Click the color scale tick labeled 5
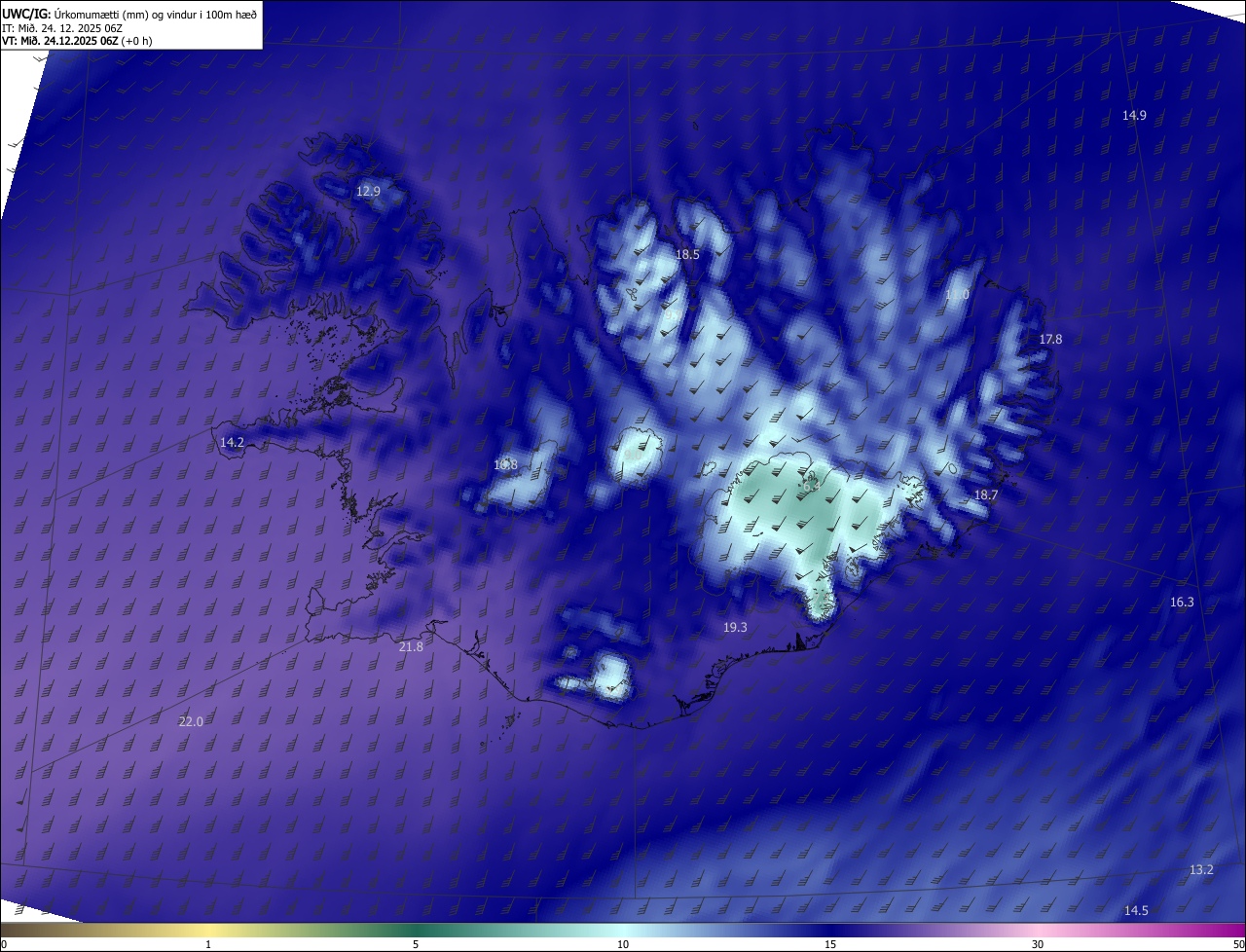This screenshot has height=952, width=1246. [x=416, y=944]
